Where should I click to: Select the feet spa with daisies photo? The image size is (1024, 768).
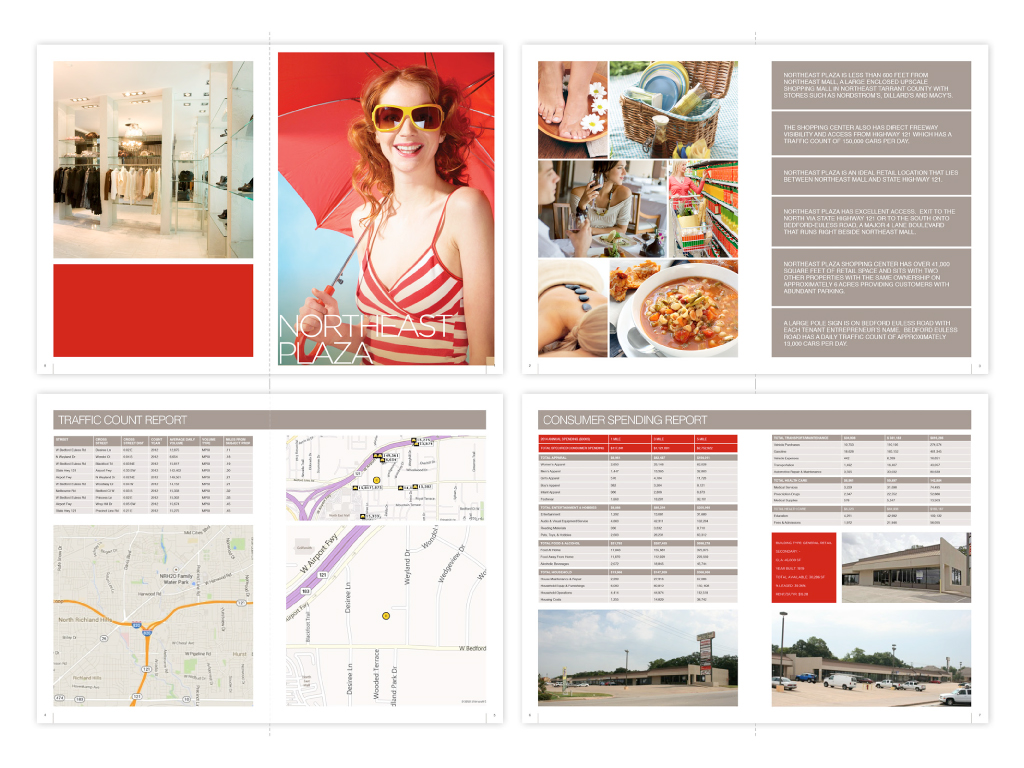(573, 110)
